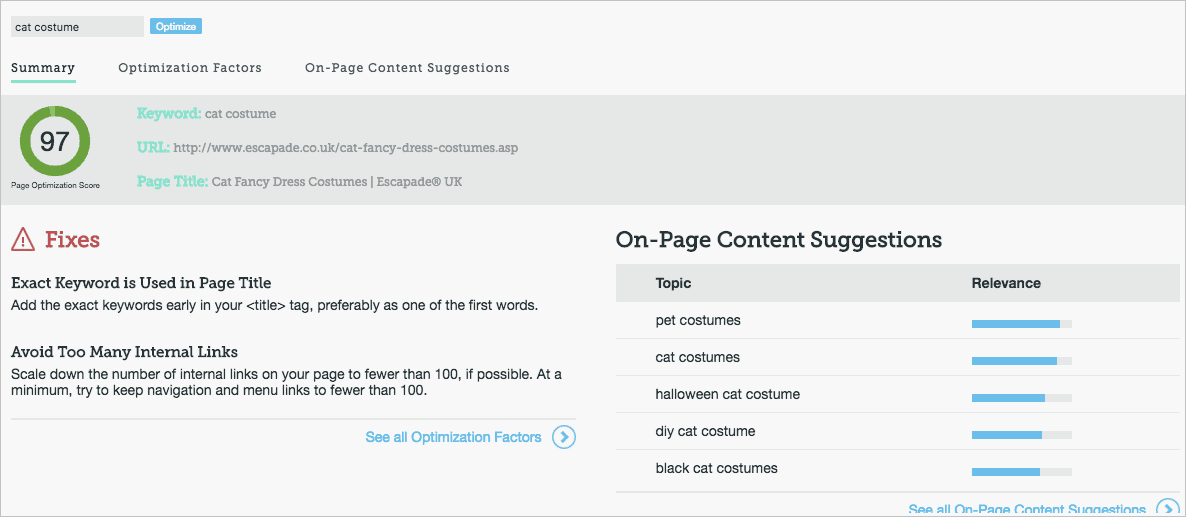Click the Page Optimization Score 97 circle

54,142
